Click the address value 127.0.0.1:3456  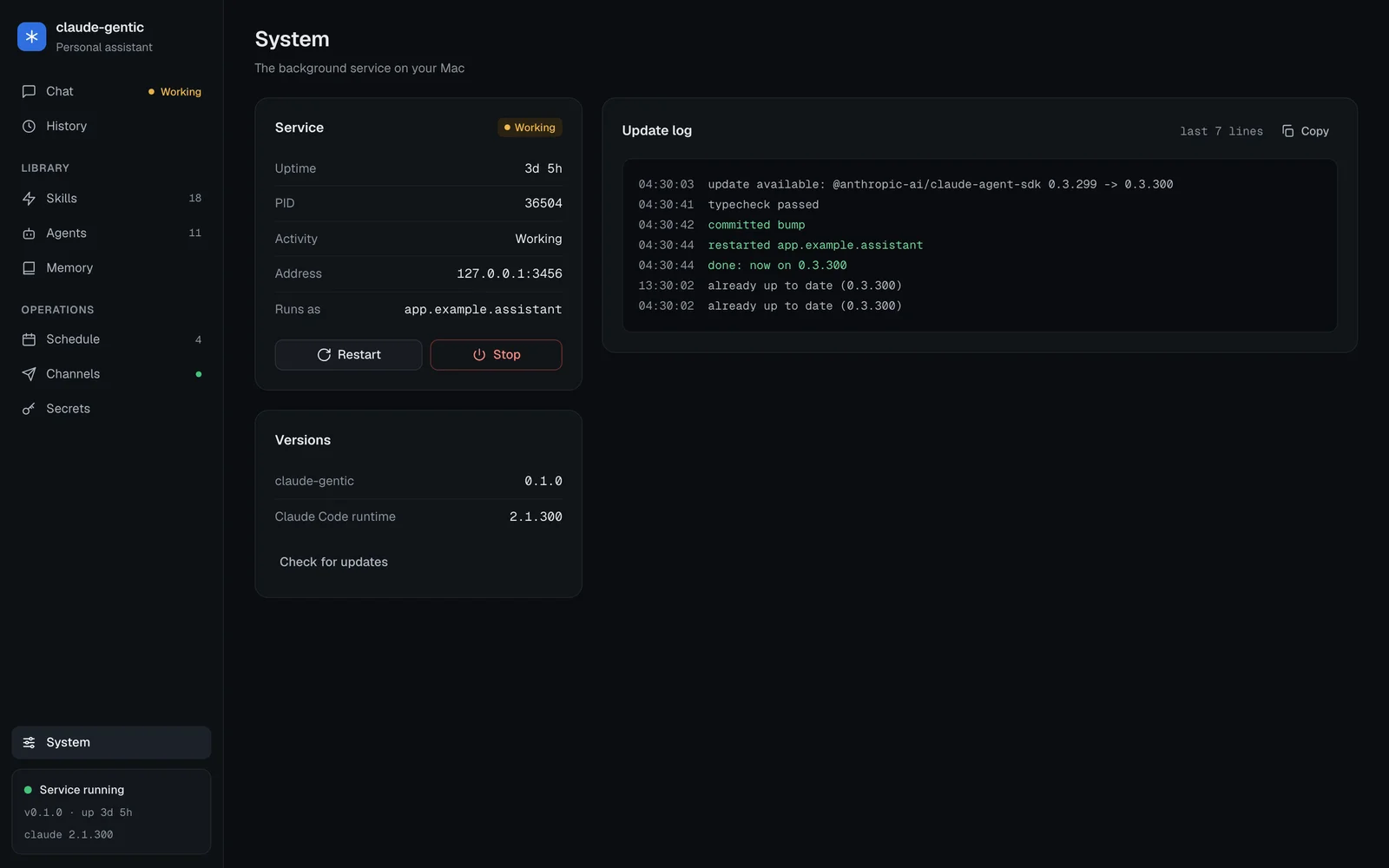[510, 273]
